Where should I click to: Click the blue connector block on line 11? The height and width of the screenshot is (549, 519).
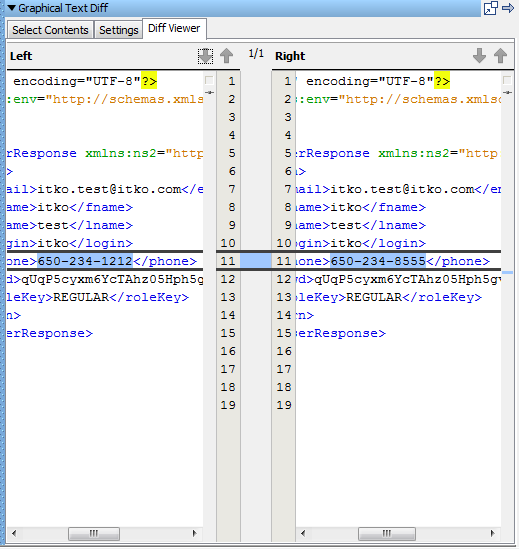tap(256, 261)
